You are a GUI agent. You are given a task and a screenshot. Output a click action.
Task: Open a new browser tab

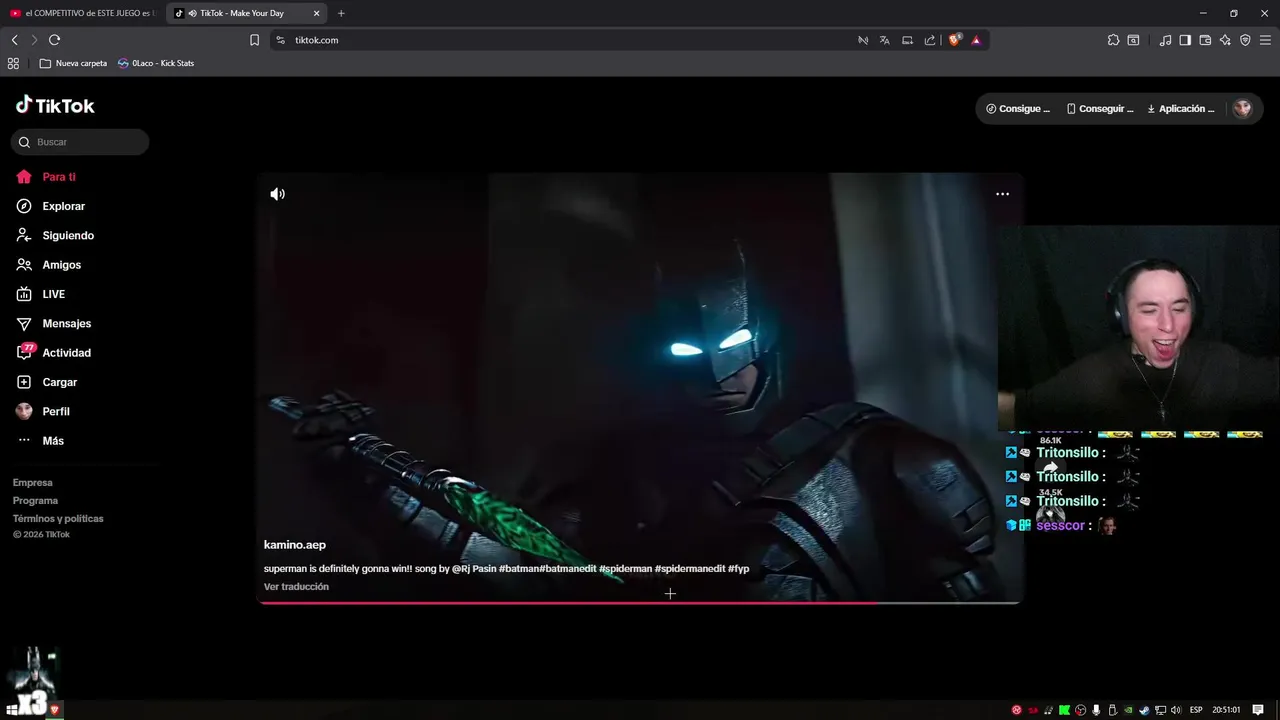(x=341, y=13)
